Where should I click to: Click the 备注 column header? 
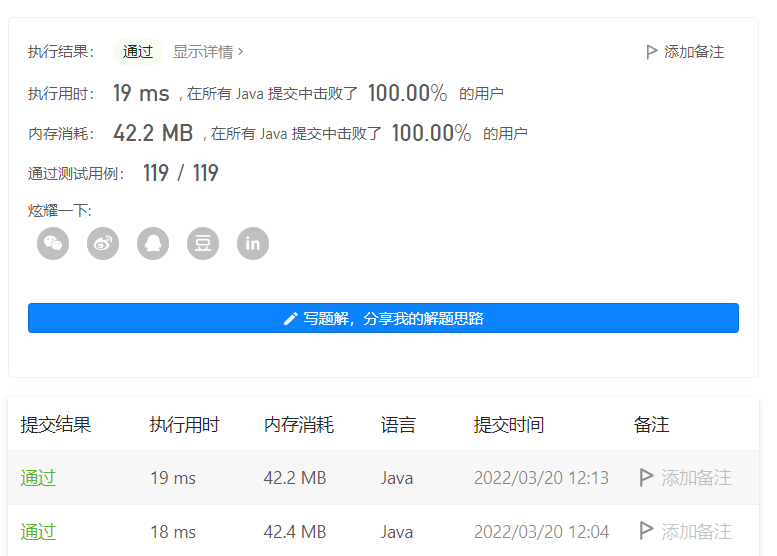[651, 425]
